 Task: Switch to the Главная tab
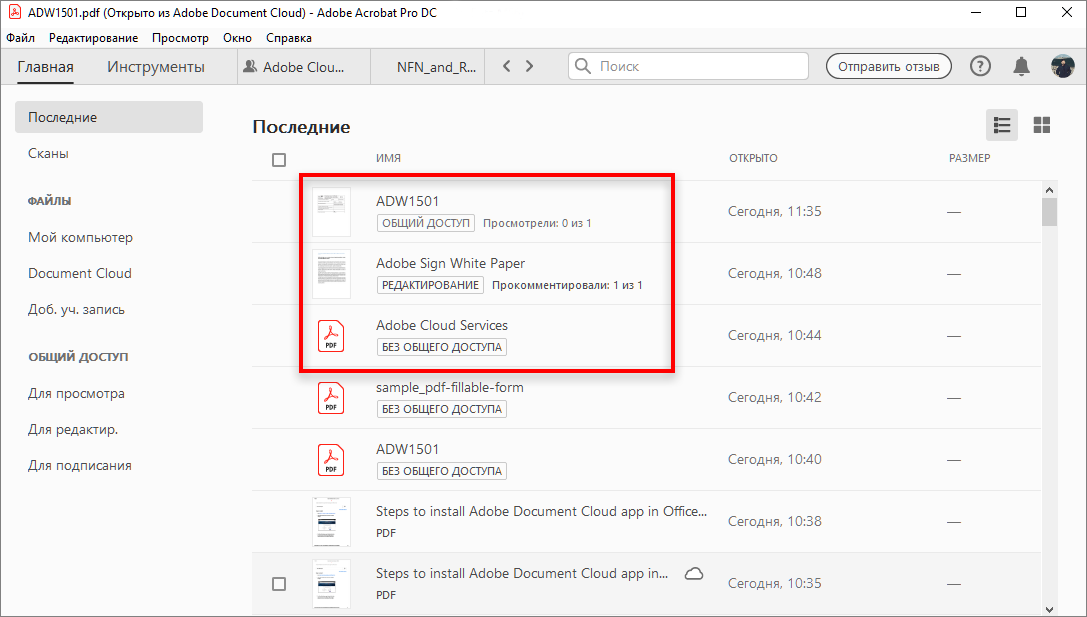click(45, 67)
